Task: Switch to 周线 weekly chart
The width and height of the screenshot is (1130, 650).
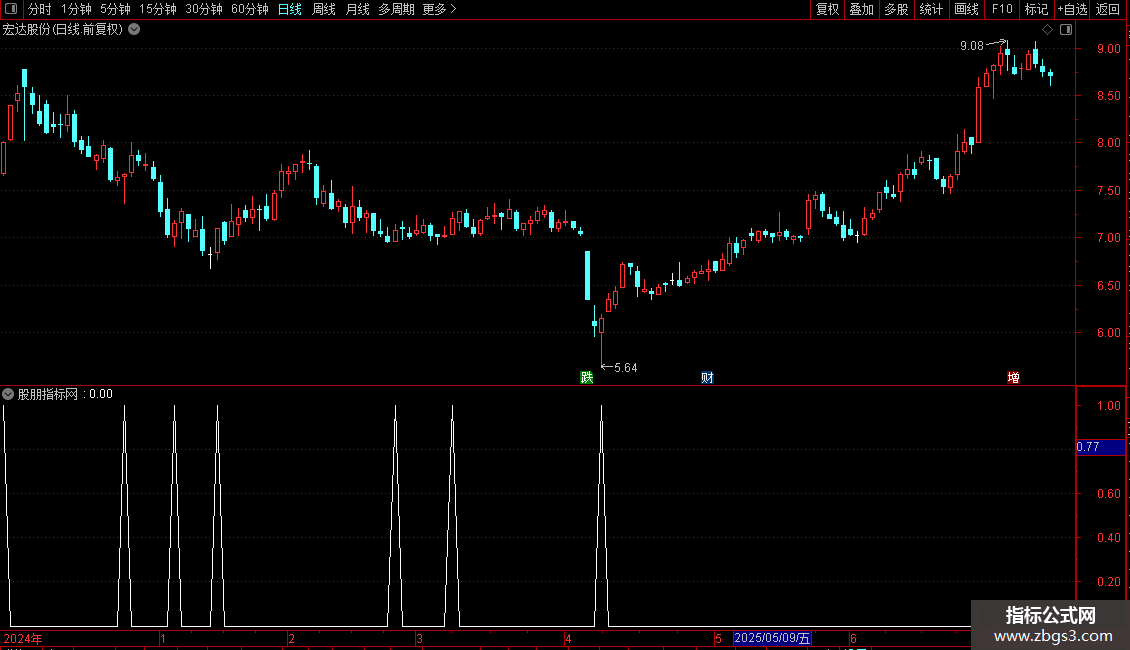Action: [x=324, y=9]
